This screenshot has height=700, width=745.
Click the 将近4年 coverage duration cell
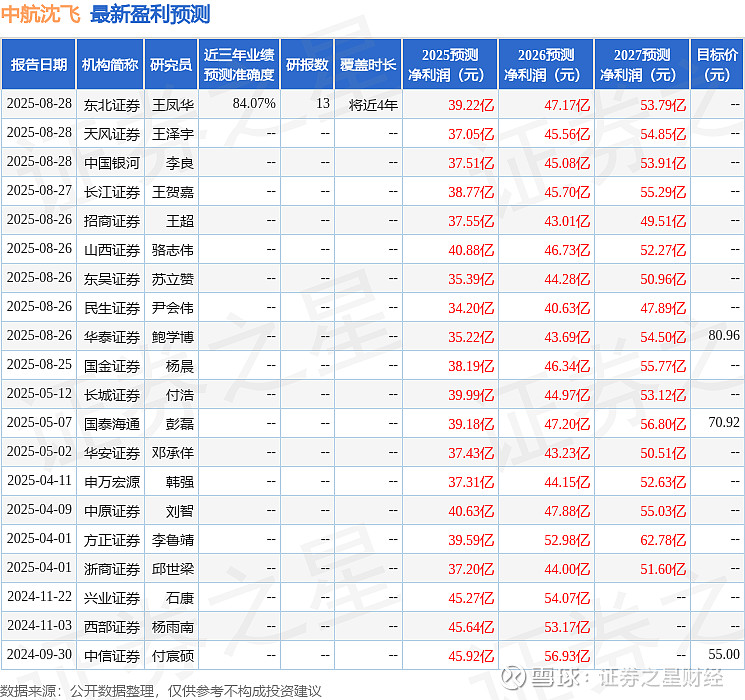tap(373, 104)
